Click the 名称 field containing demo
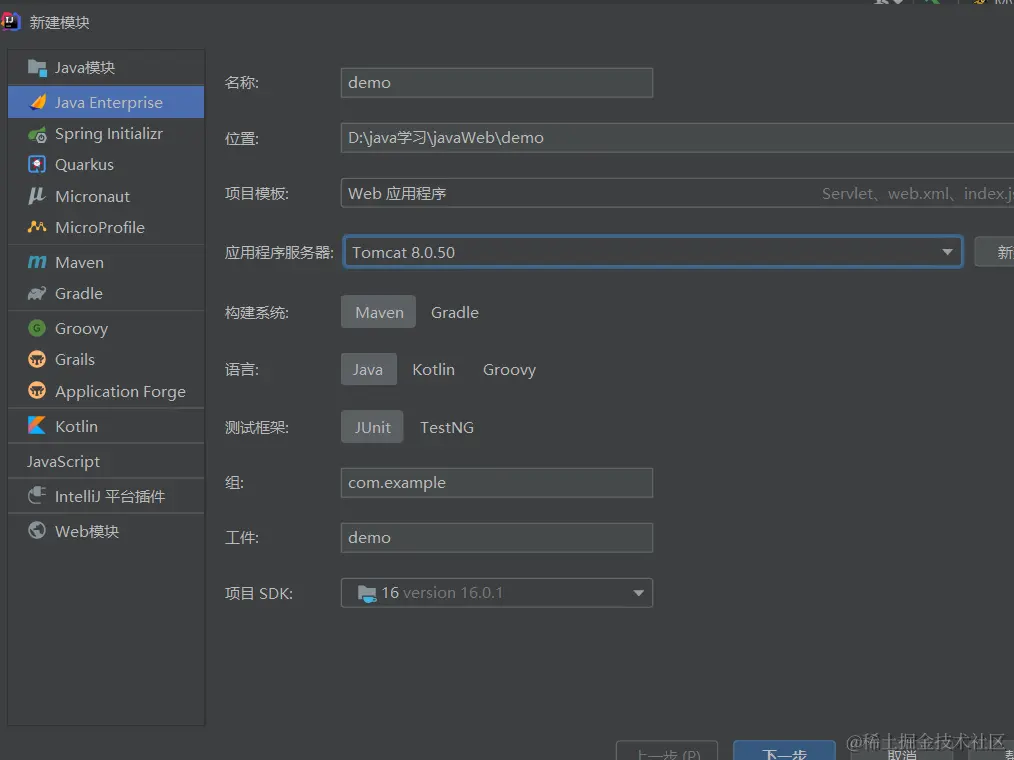This screenshot has width=1014, height=760. [497, 83]
